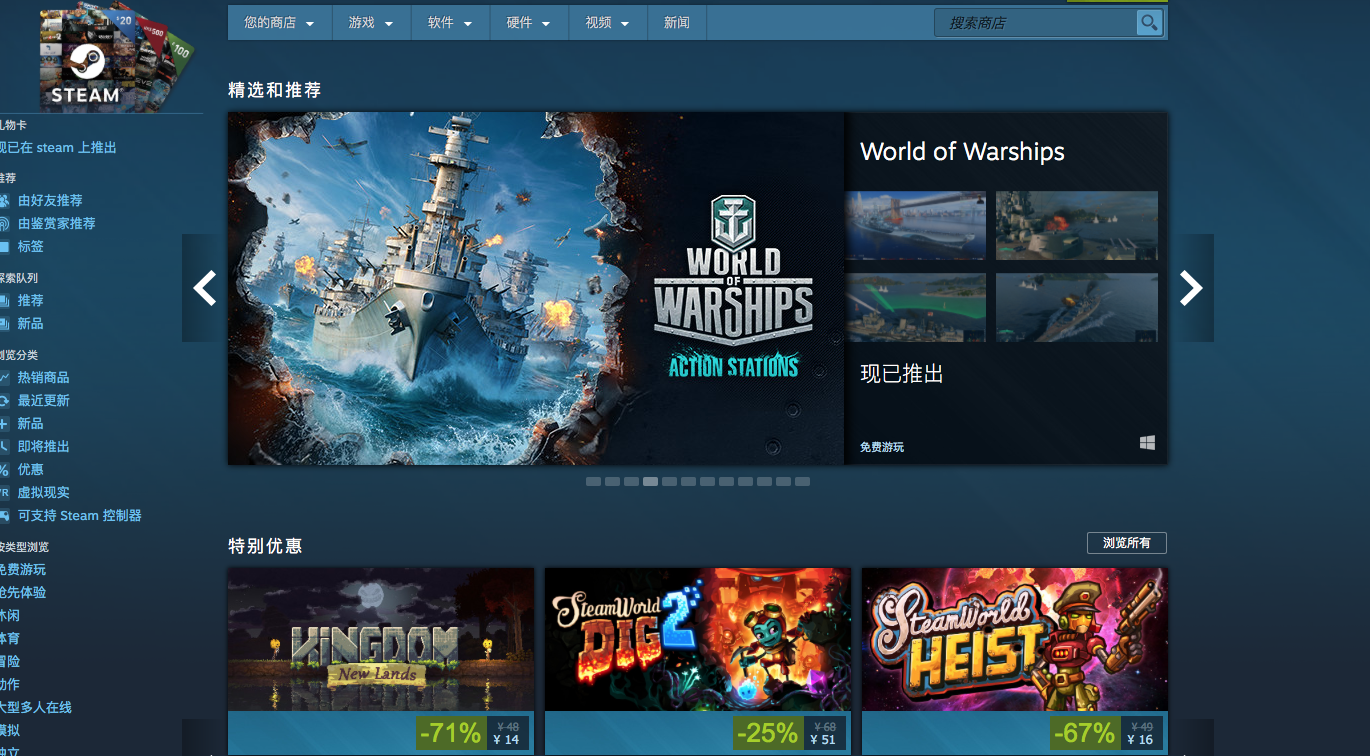Click the percent icon beside 优惠
Screen dimensions: 1370x756
click(x=5, y=470)
